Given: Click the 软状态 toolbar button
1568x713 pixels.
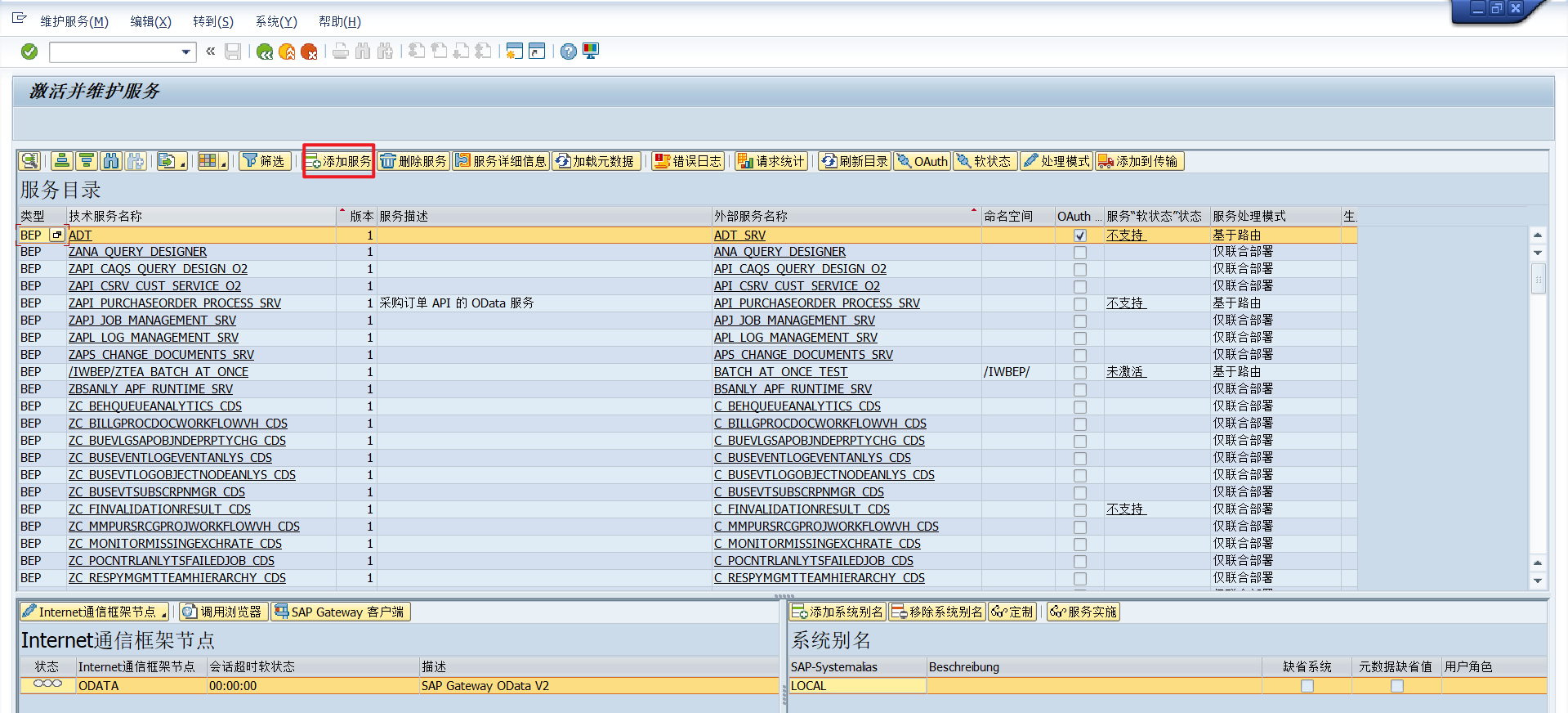Looking at the screenshot, I should (985, 161).
